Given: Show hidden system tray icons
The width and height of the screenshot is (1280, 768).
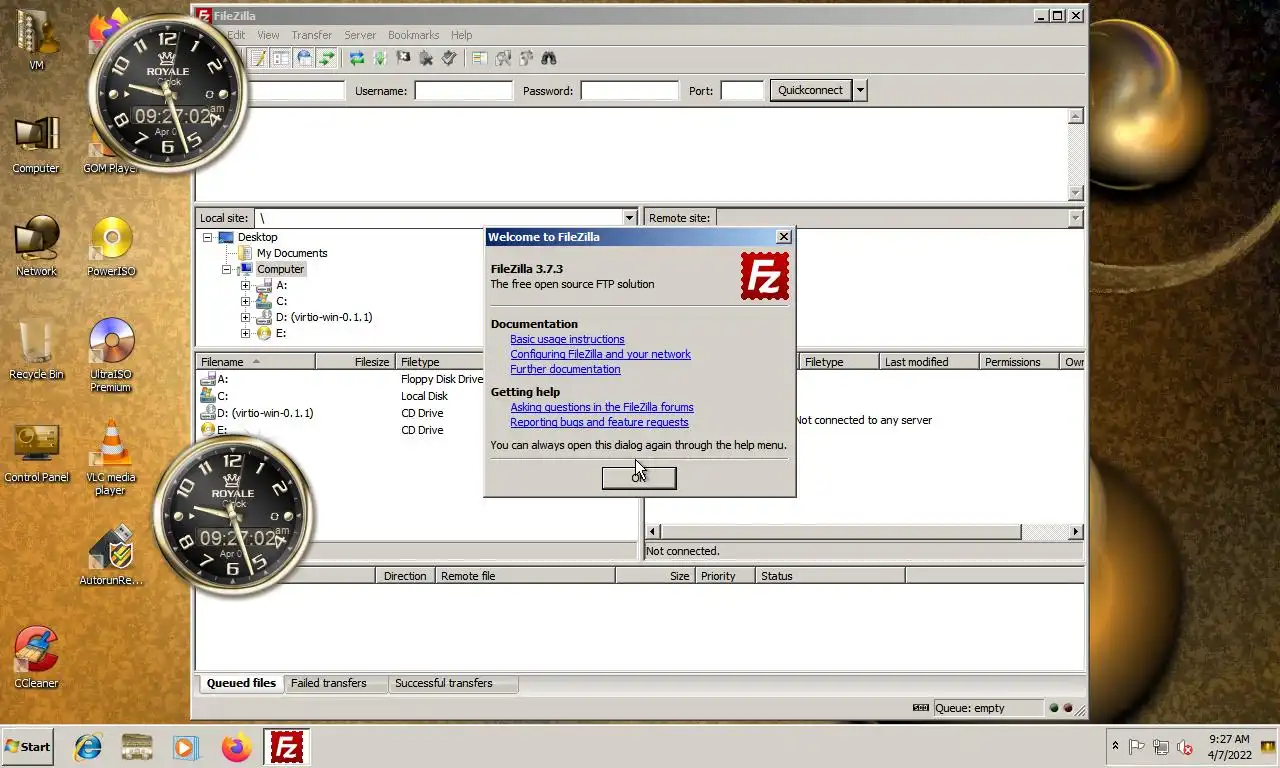Looking at the screenshot, I should click(1115, 747).
